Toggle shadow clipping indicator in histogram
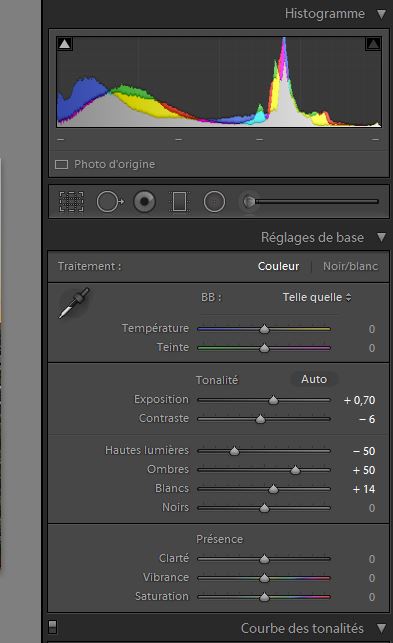 tap(64, 43)
